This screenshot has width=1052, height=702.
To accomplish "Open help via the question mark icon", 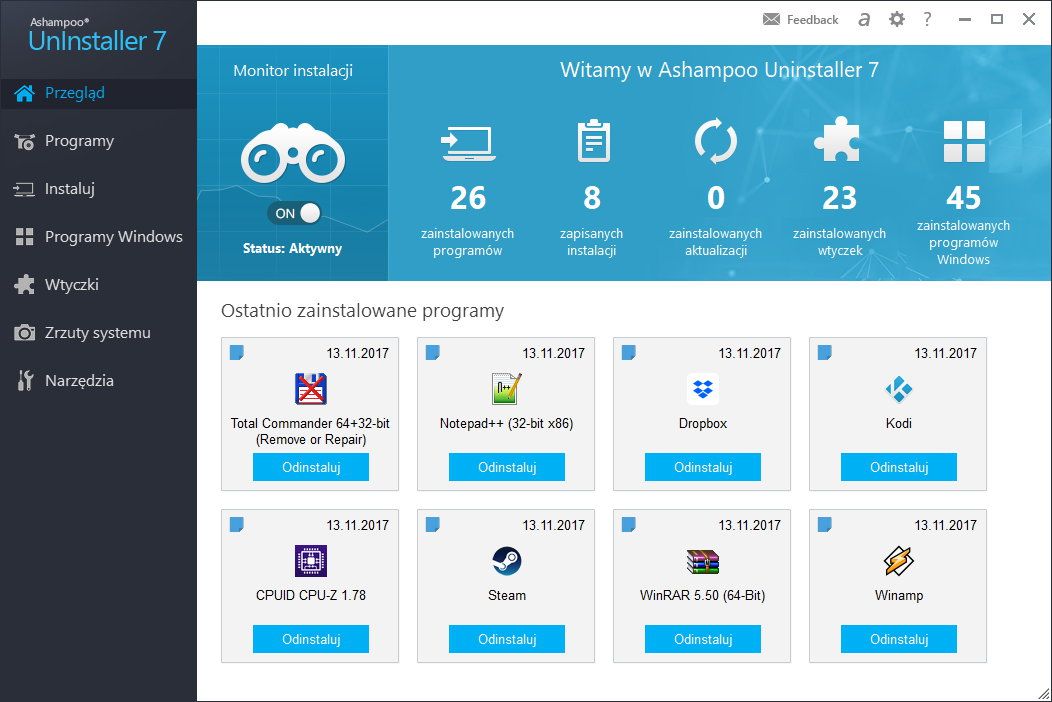I will pyautogui.click(x=927, y=19).
